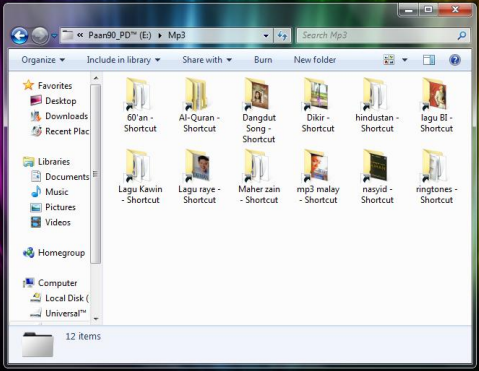479x371 pixels.
Task: Click the navigation pane scrollbar thumb
Action: (96, 174)
